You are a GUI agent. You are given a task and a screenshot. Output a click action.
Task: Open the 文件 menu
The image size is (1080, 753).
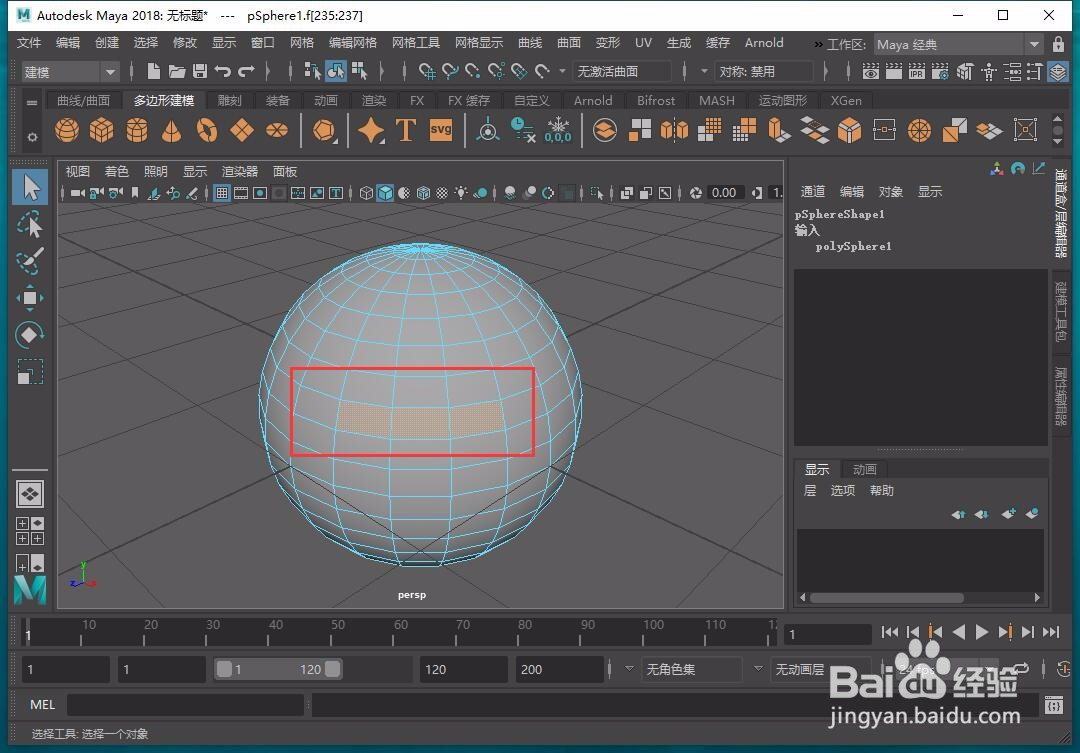[x=28, y=43]
